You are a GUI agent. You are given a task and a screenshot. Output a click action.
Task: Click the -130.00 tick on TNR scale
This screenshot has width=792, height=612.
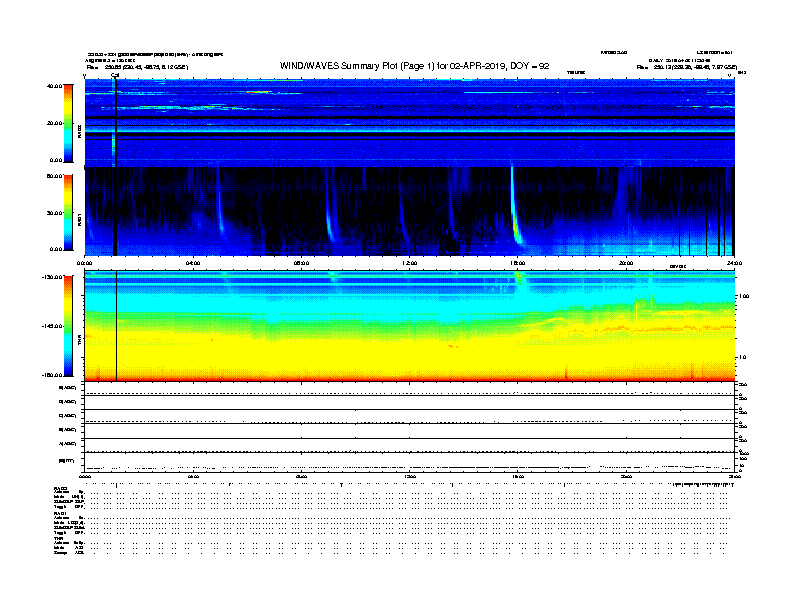tap(52, 277)
